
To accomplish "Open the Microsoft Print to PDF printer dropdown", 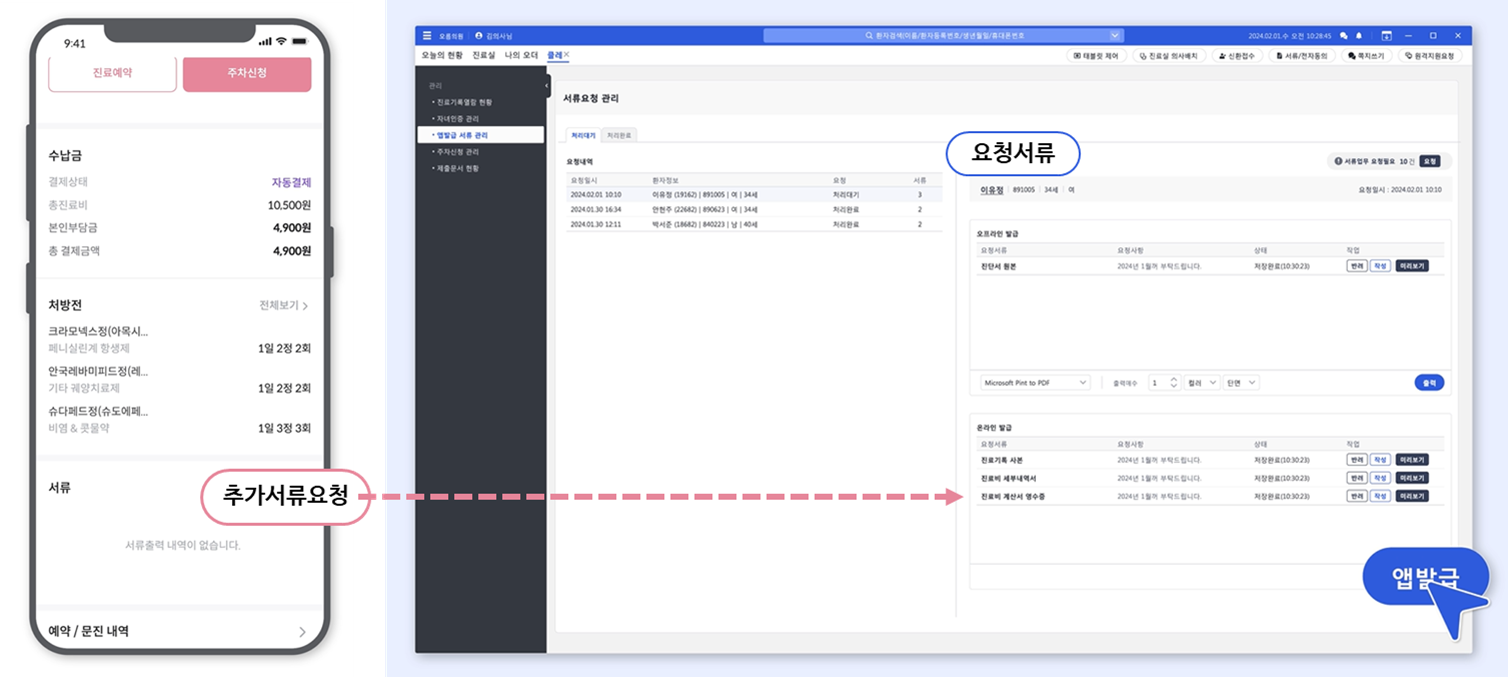I will pos(1035,382).
